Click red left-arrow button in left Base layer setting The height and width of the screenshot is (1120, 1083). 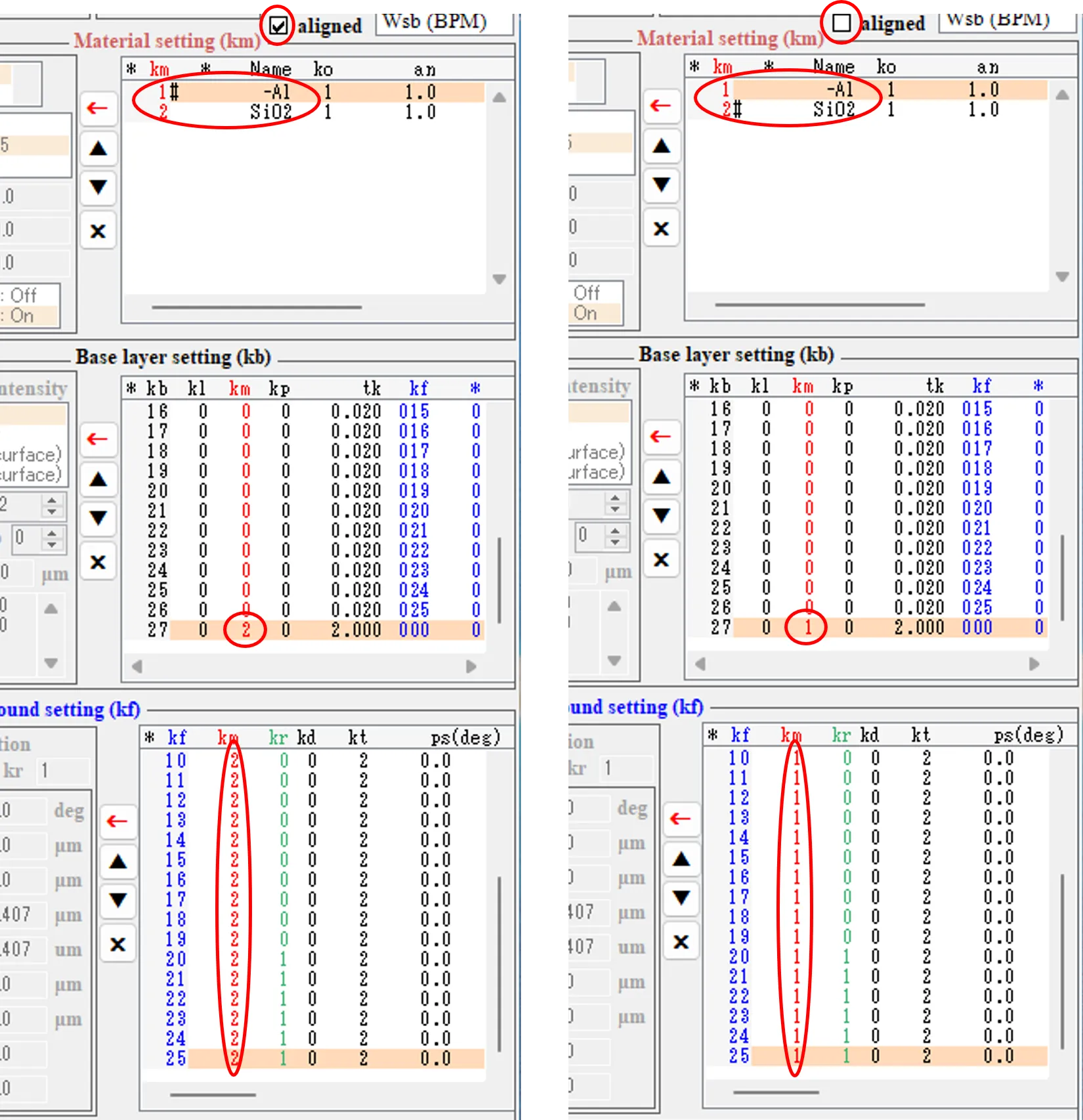coord(98,439)
